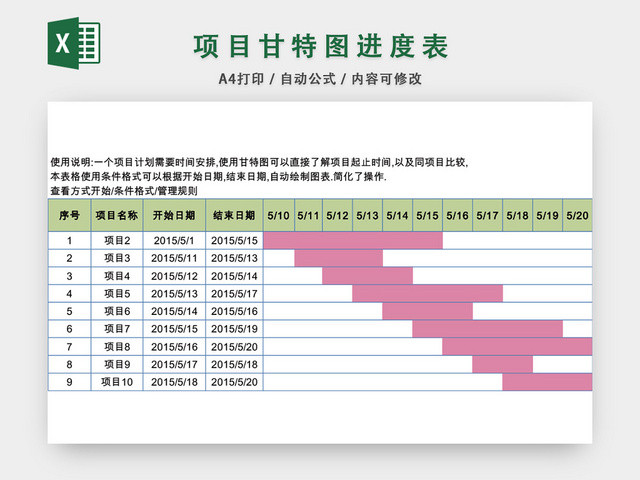Screen dimensions: 640x480
Task: Click the 5/16 date column header
Action: (x=458, y=215)
